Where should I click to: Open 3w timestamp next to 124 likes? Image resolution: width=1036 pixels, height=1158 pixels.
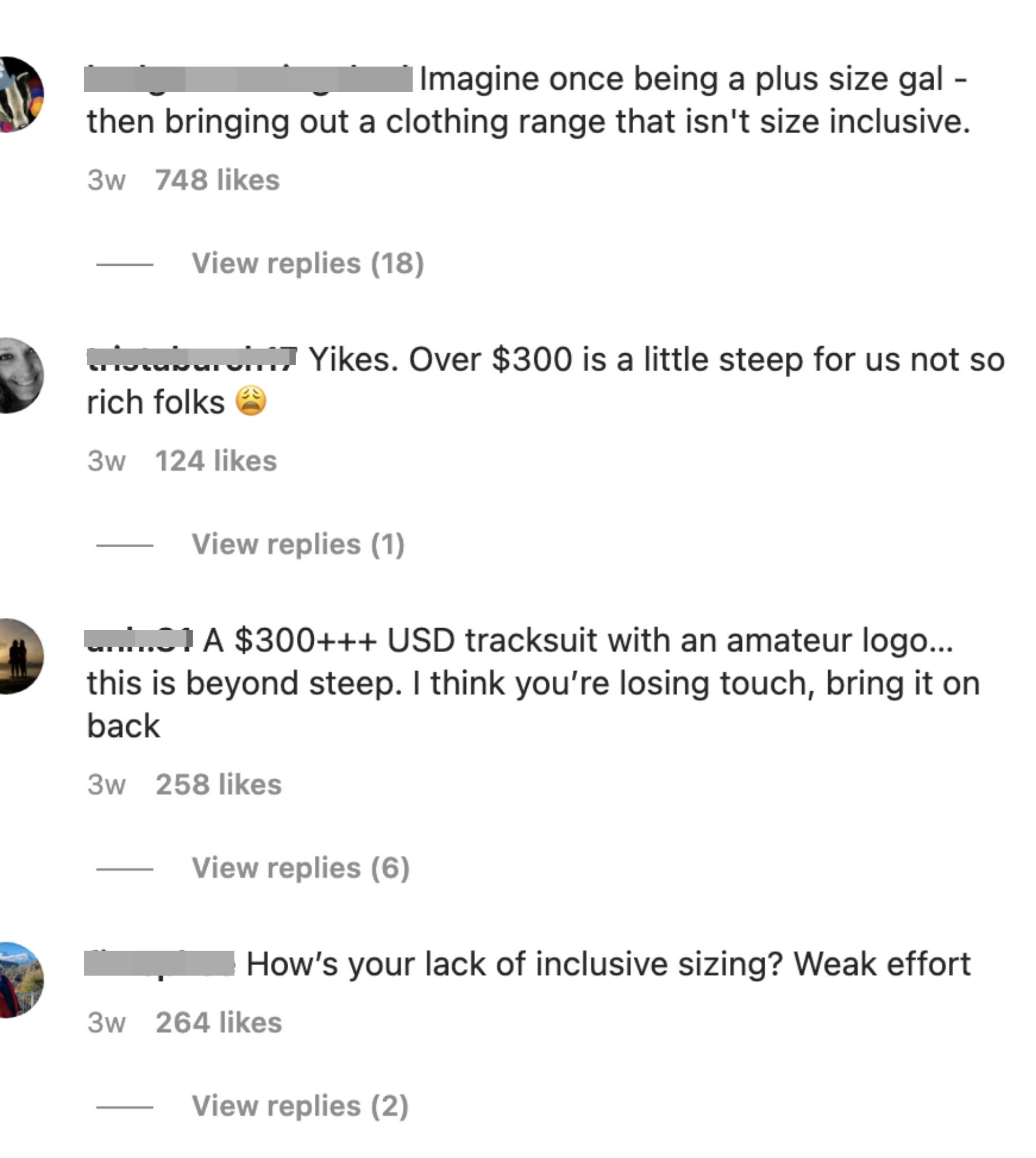[x=106, y=461]
